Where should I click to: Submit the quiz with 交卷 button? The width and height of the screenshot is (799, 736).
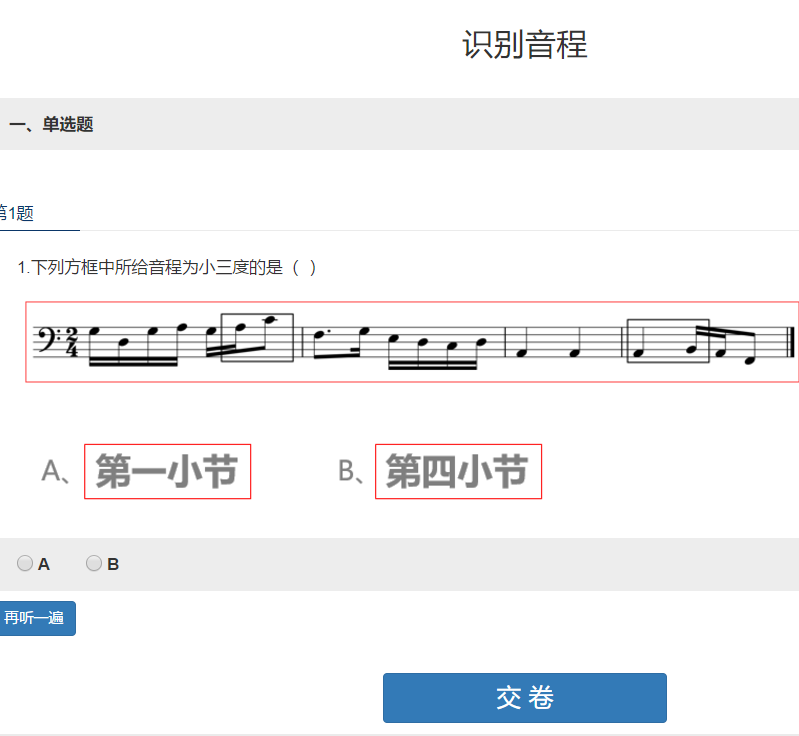(524, 698)
